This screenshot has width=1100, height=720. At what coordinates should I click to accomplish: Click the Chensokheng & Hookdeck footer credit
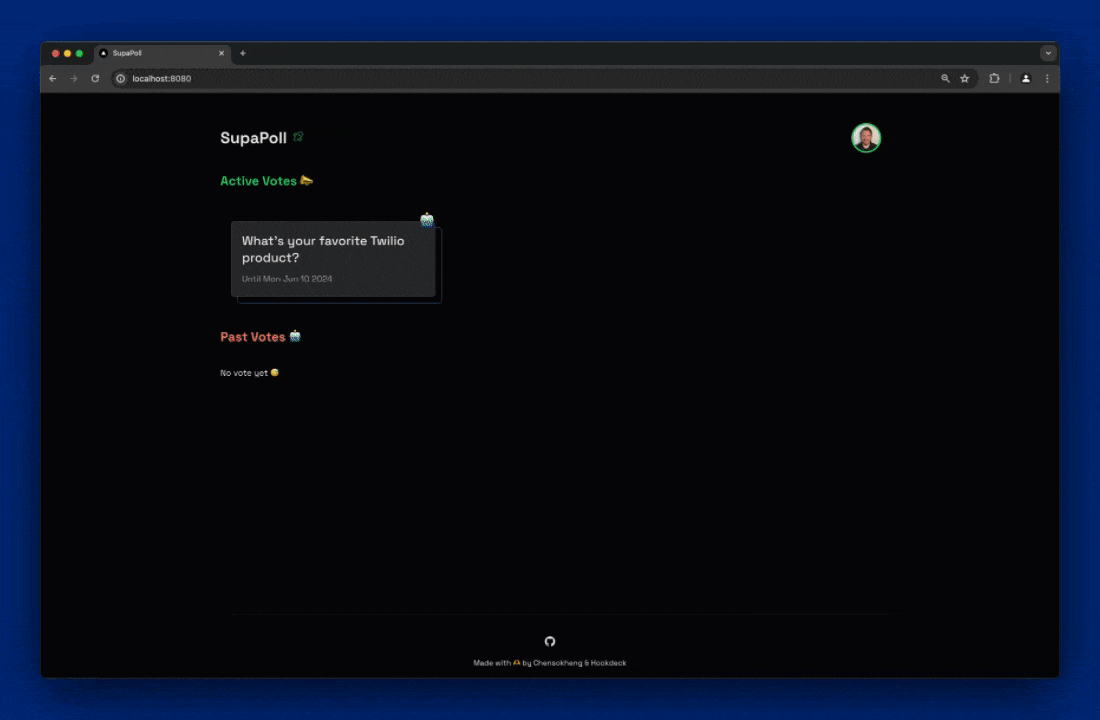click(x=579, y=663)
